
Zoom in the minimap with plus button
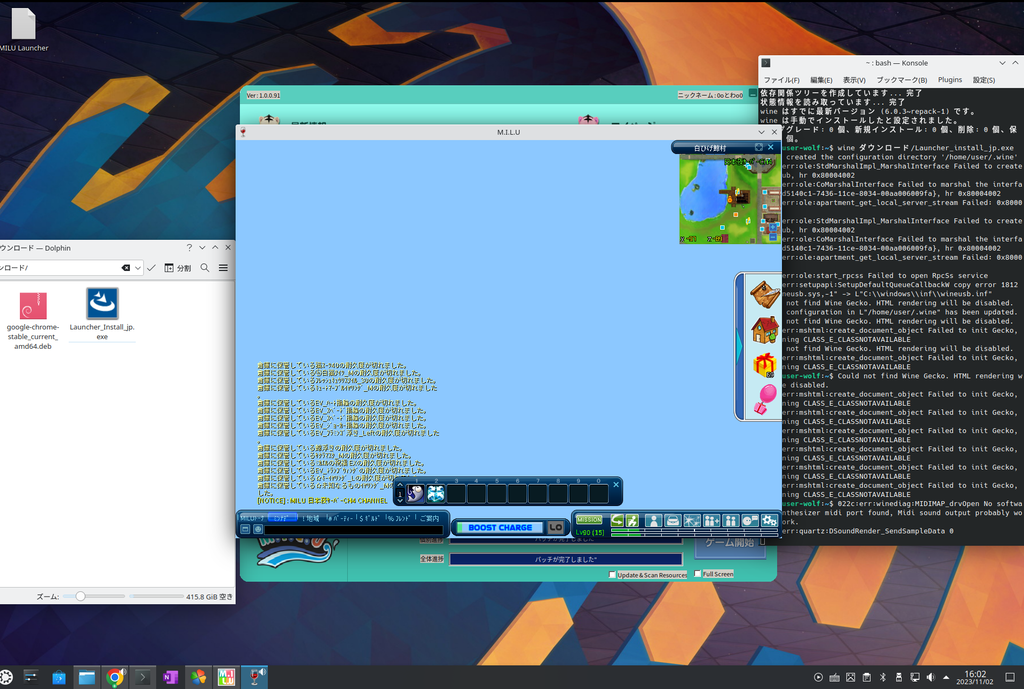pos(773,227)
